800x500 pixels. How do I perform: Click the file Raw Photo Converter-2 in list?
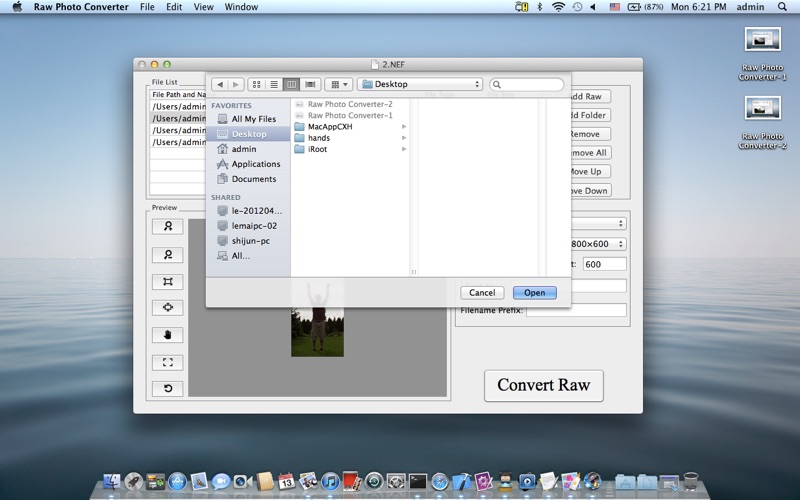point(350,104)
